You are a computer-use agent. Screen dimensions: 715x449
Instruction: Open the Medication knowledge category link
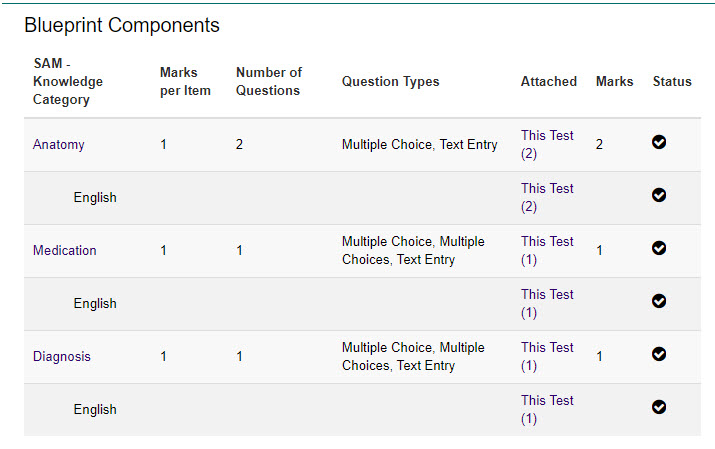point(65,251)
